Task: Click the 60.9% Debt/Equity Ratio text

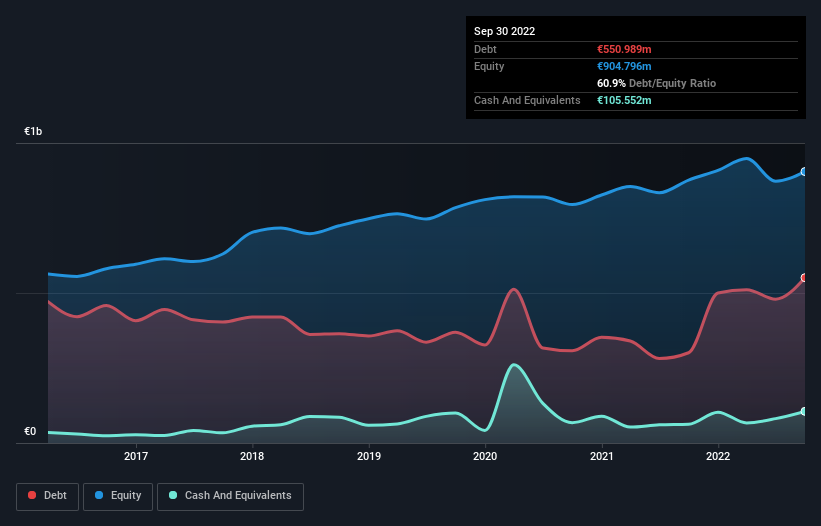Action: pos(657,83)
